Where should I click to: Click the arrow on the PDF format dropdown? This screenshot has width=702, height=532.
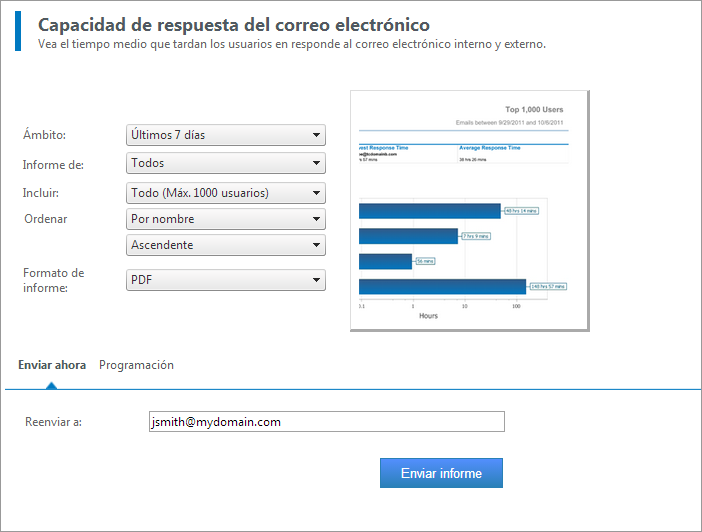click(x=316, y=281)
